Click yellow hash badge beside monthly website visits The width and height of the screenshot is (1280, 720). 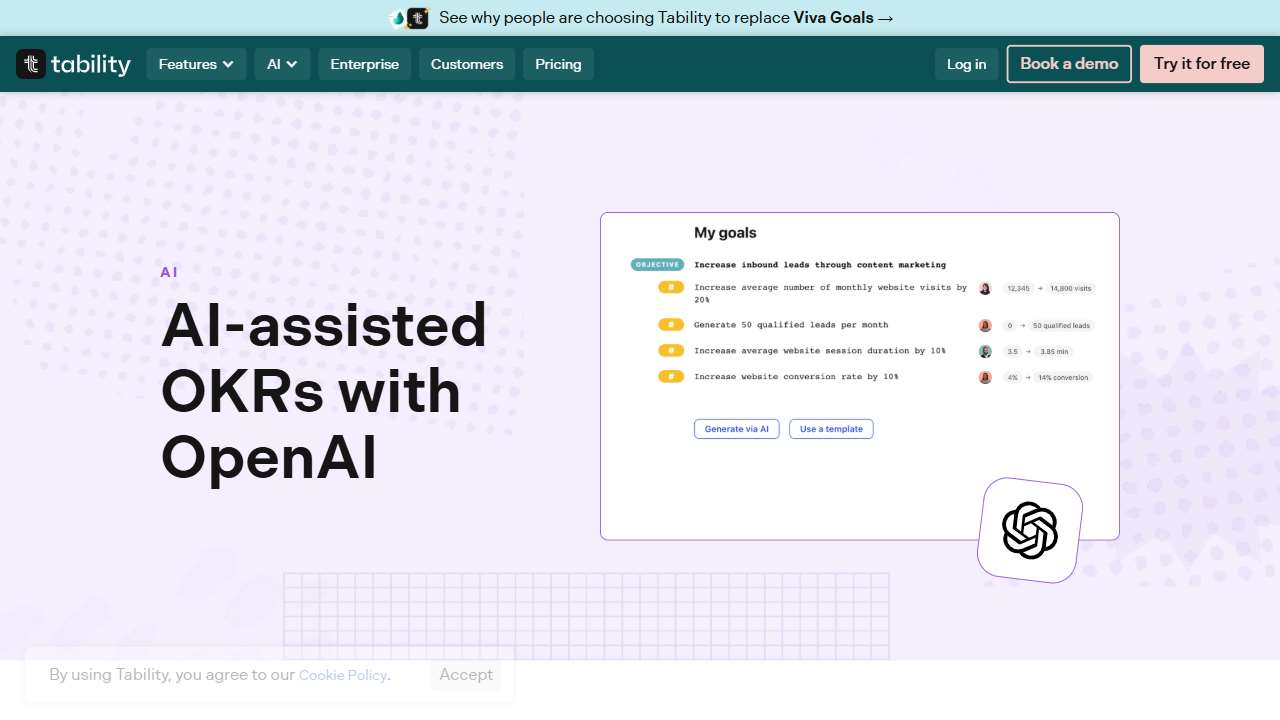coord(671,288)
